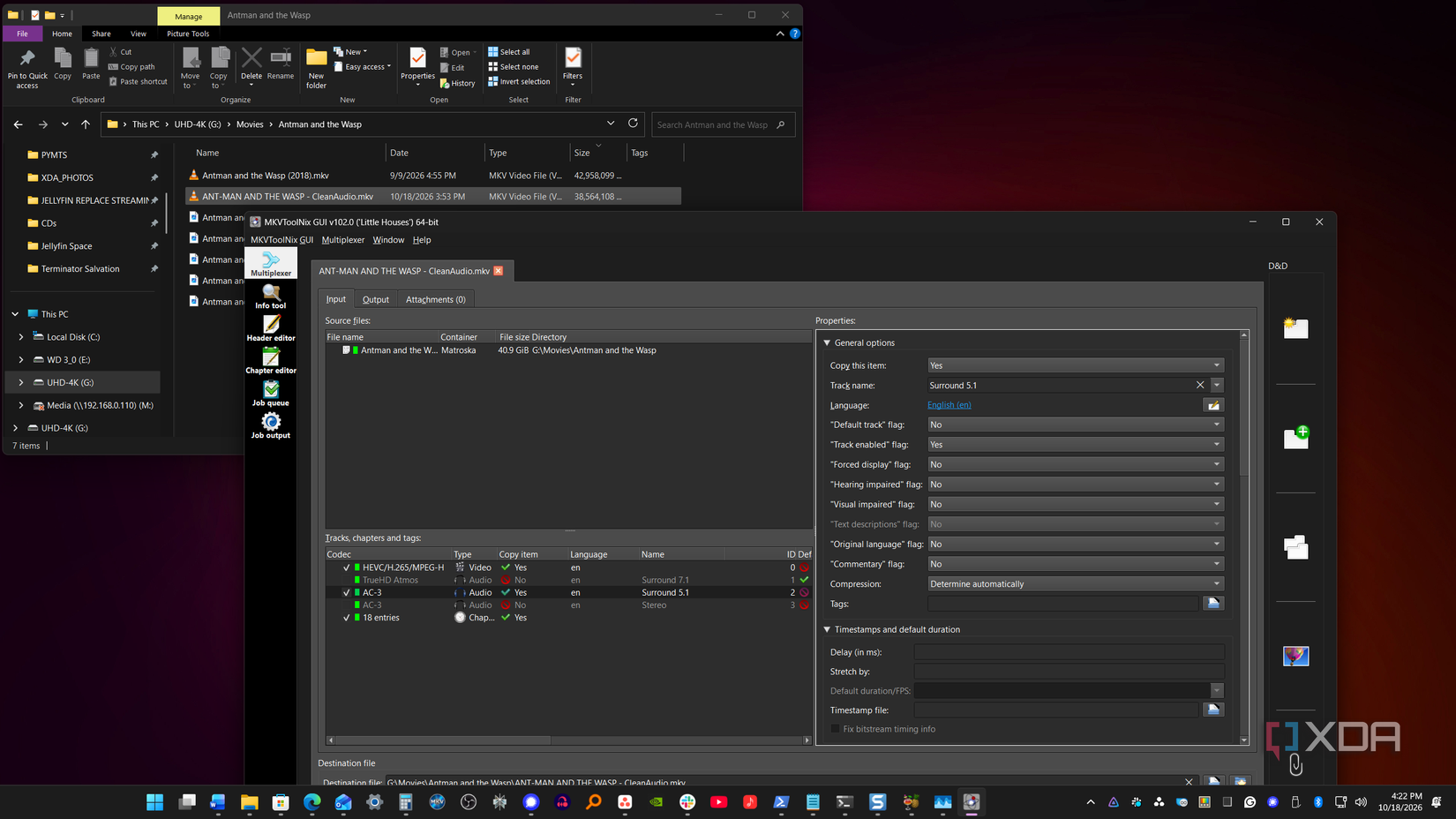Open the Info tool in MKVToolNix
Viewport: 1456px width, 819px height.
point(271,297)
